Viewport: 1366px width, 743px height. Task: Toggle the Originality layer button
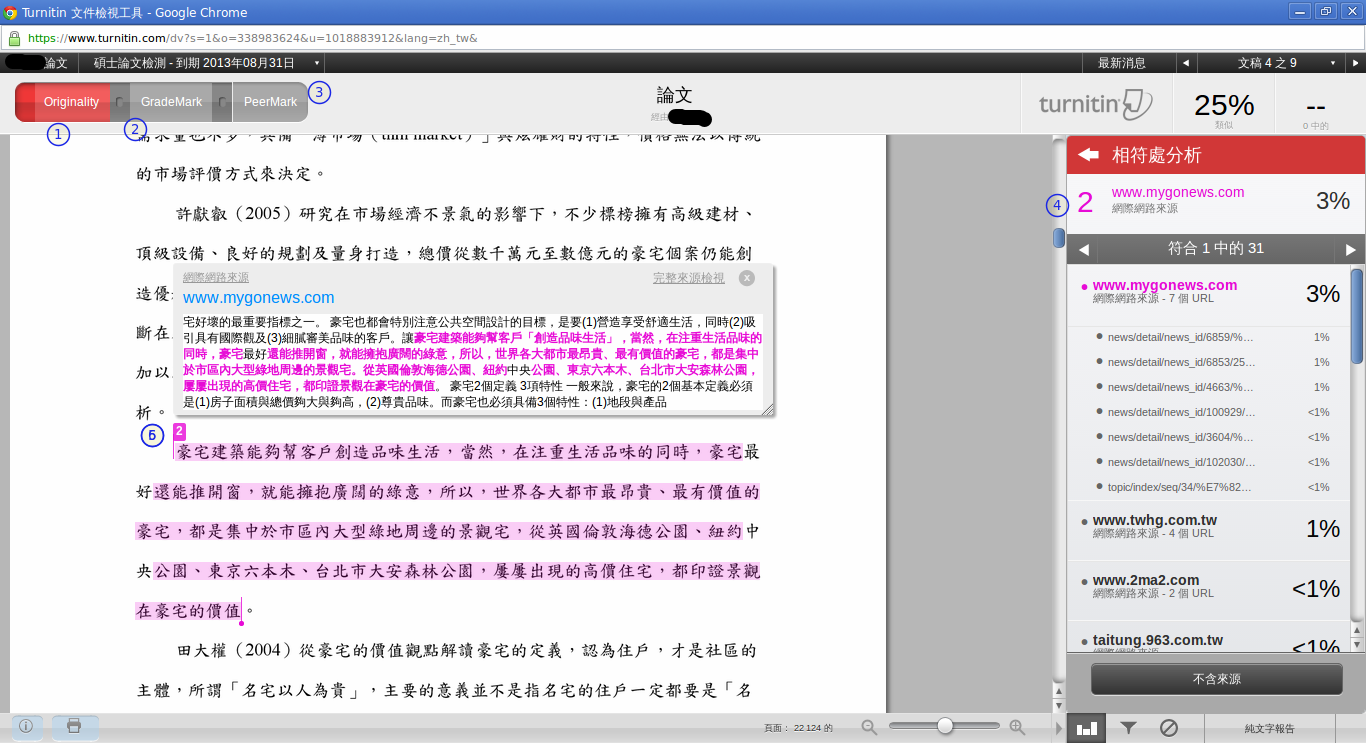(70, 102)
